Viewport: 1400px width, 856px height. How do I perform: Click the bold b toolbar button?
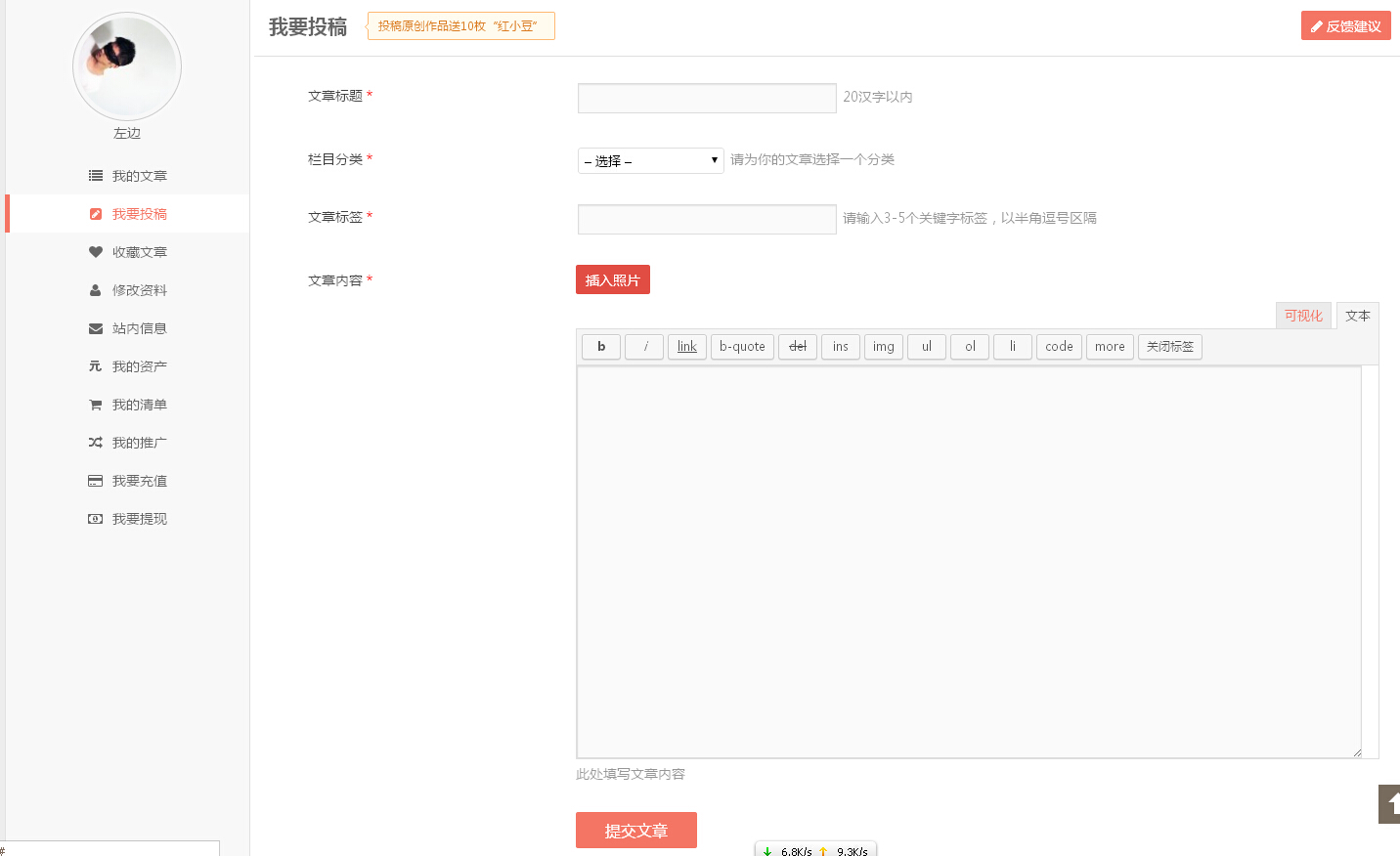pyautogui.click(x=601, y=347)
